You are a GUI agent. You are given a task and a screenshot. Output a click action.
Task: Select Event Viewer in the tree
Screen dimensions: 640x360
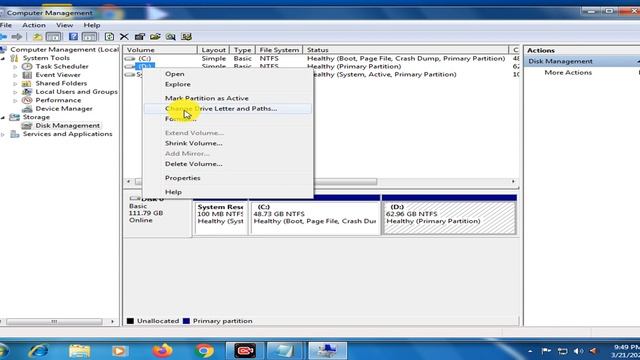(58, 75)
